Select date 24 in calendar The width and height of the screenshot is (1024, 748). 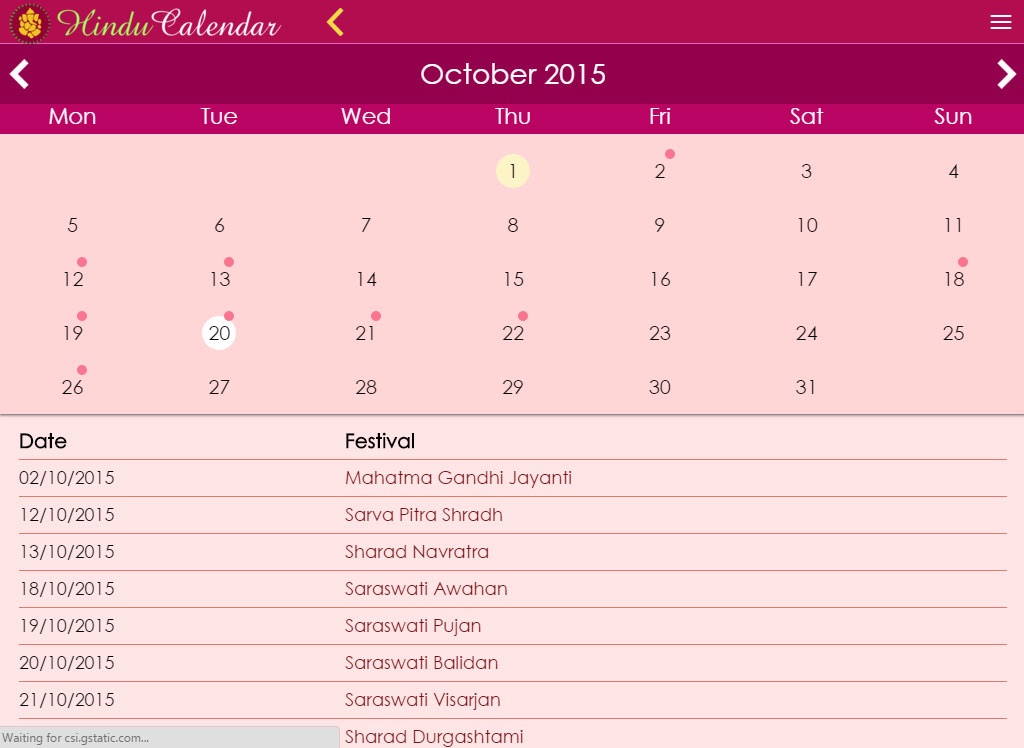pos(807,333)
